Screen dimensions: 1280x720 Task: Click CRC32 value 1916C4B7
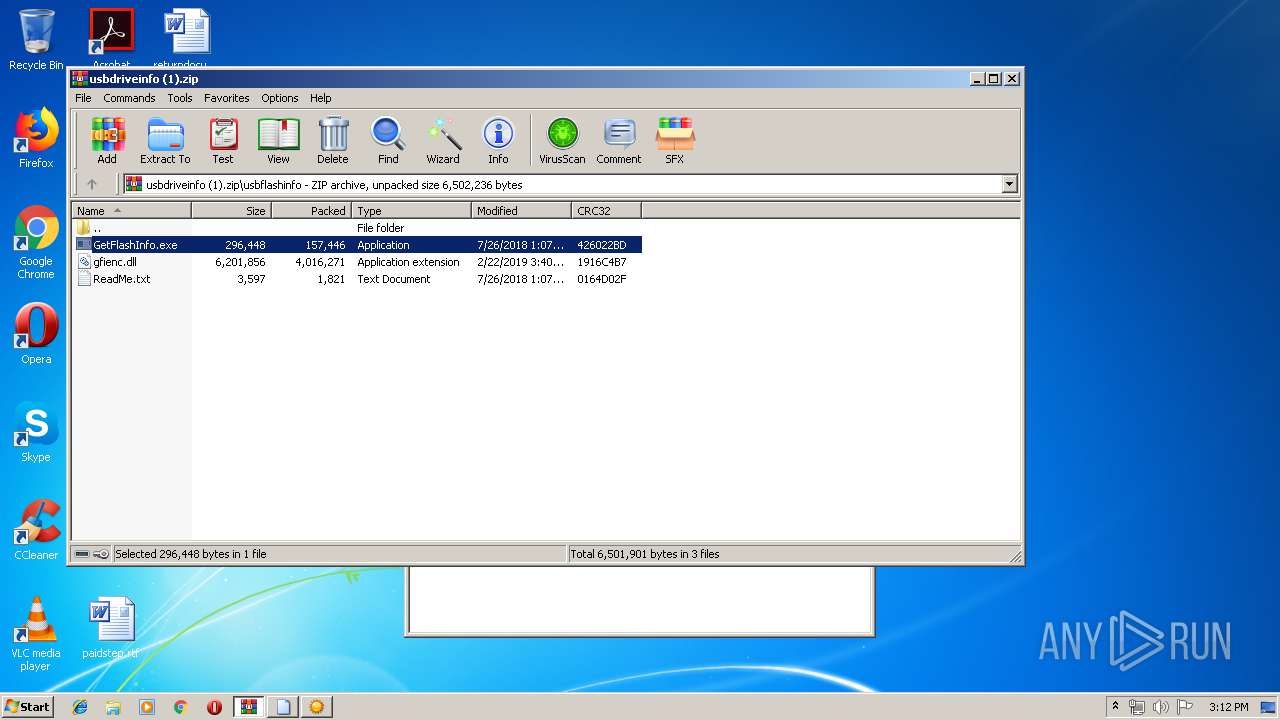pyautogui.click(x=602, y=262)
